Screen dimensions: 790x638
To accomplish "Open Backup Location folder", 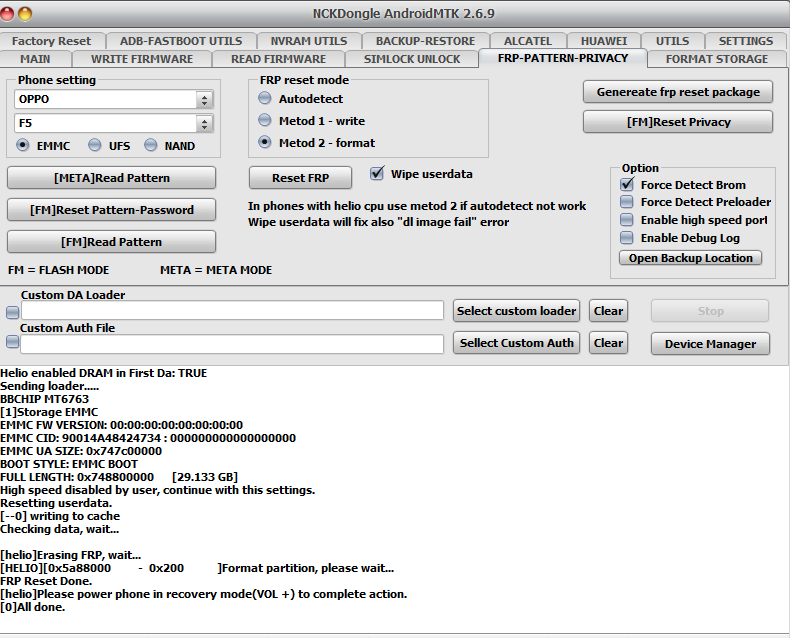I will click(x=690, y=258).
